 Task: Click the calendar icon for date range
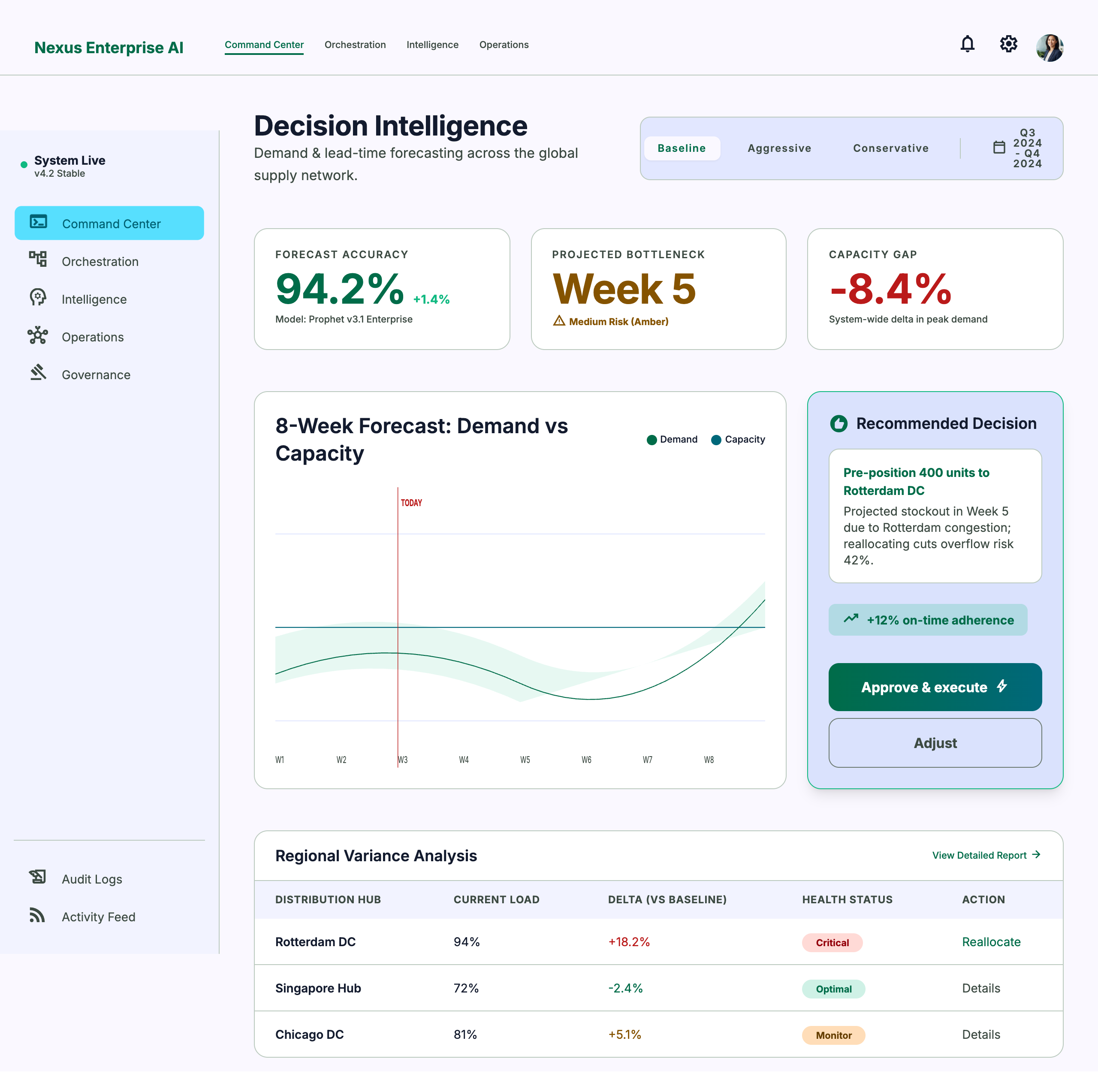(998, 148)
